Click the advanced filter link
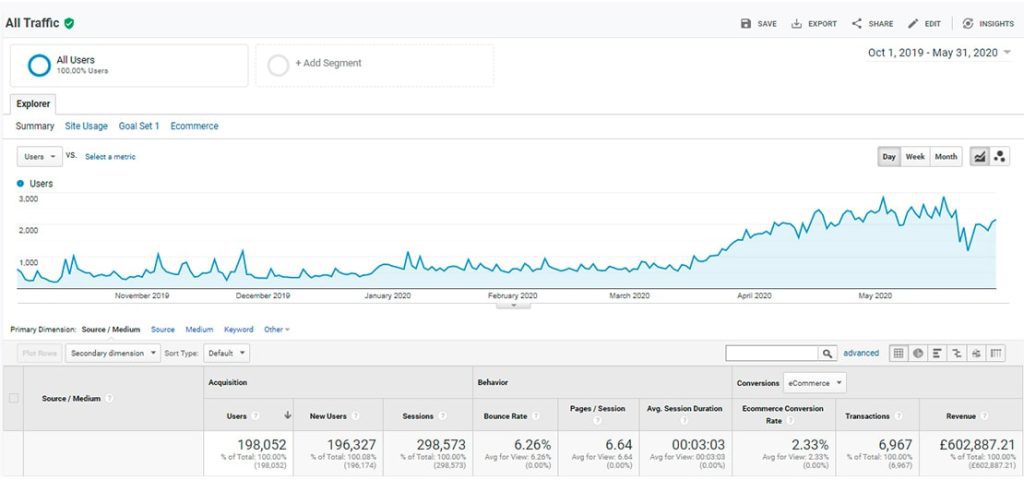 [x=861, y=353]
